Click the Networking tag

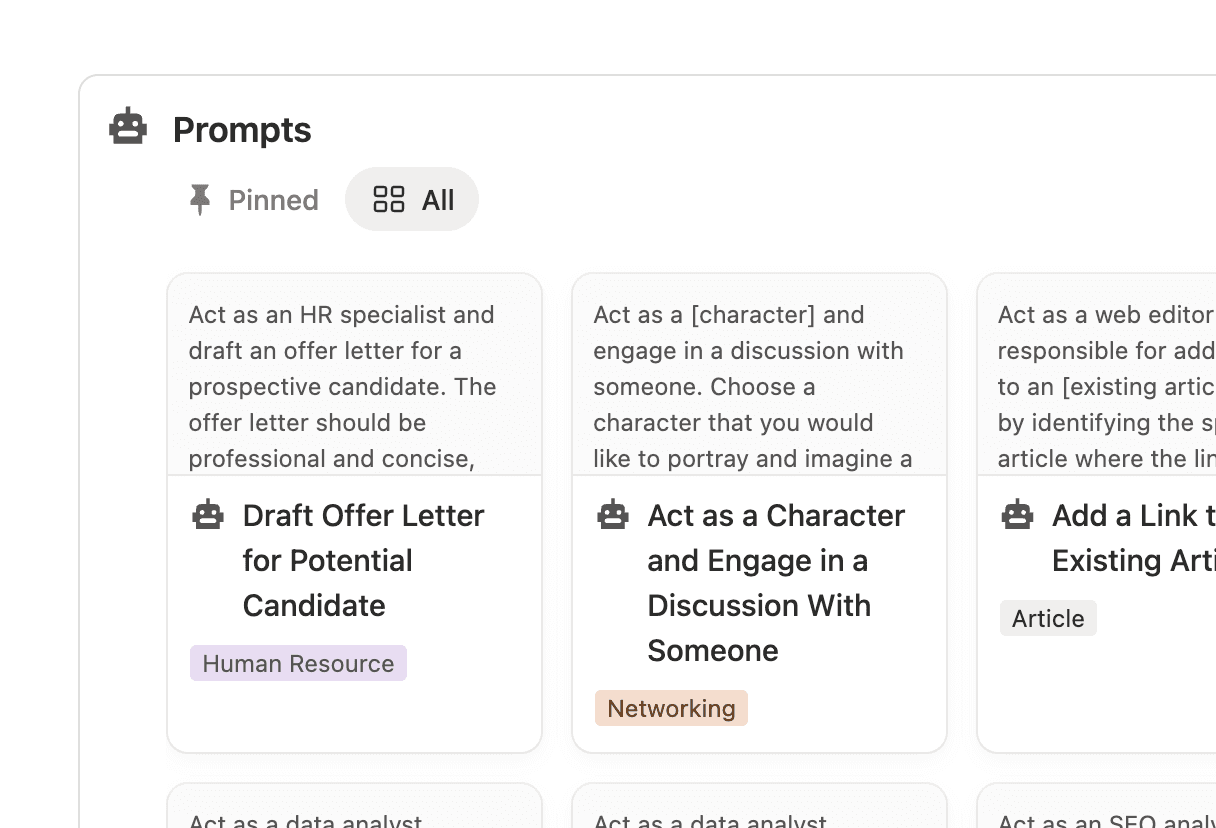click(x=671, y=708)
